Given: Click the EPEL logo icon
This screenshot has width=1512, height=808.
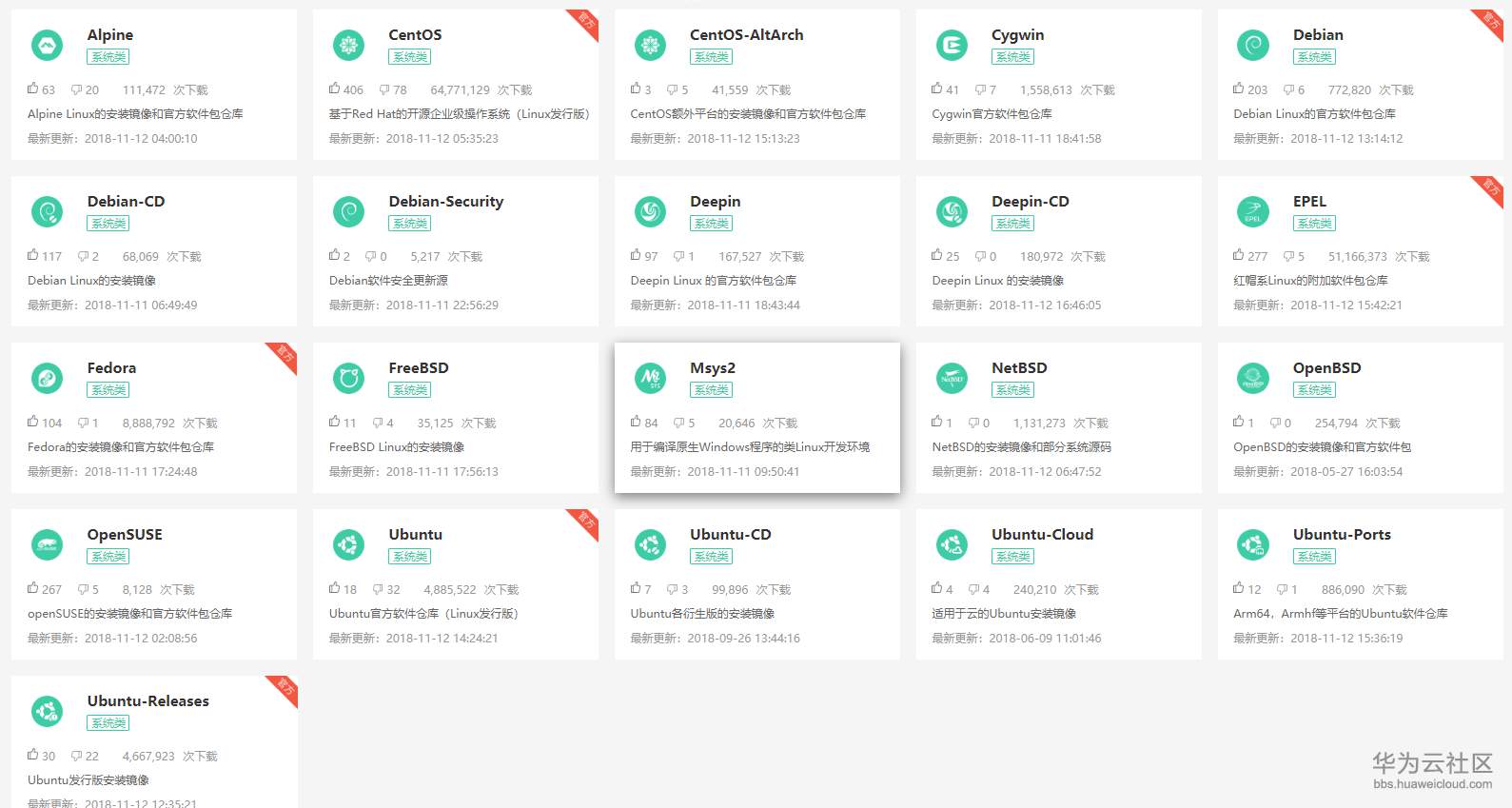Looking at the screenshot, I should pos(1252,211).
